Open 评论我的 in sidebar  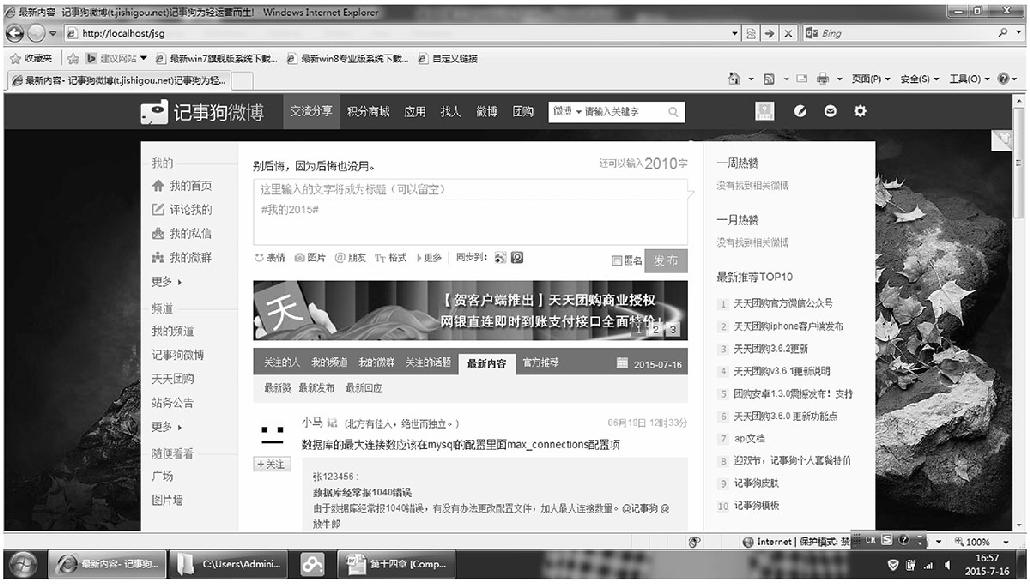(x=183, y=210)
